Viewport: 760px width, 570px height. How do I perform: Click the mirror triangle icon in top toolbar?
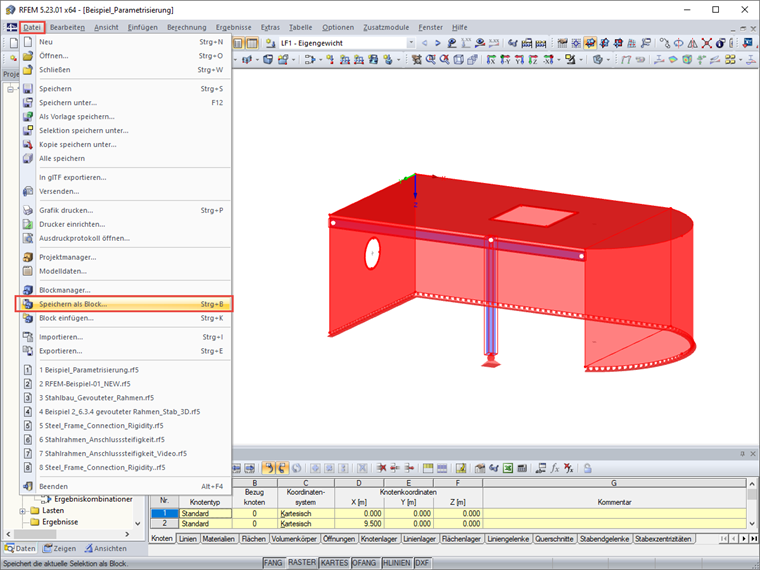click(693, 43)
